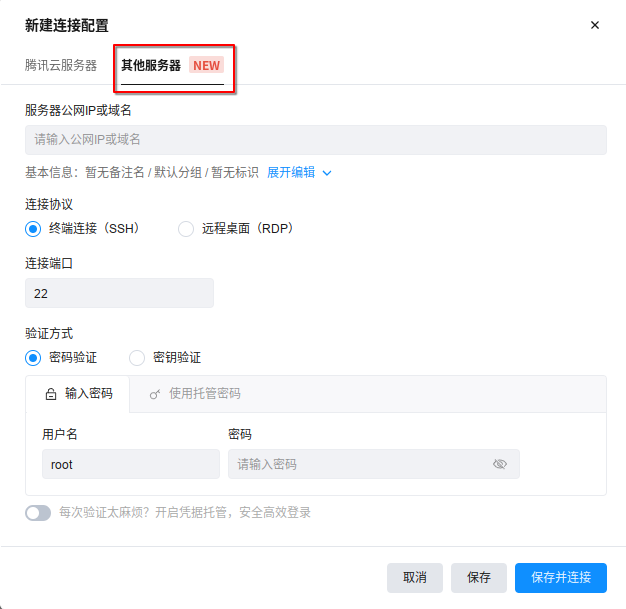
Task: Enable the credential hosting toggle switch
Action: [x=38, y=513]
